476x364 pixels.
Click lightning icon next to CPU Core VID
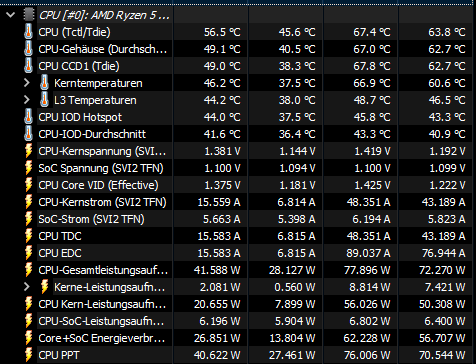tap(29, 185)
